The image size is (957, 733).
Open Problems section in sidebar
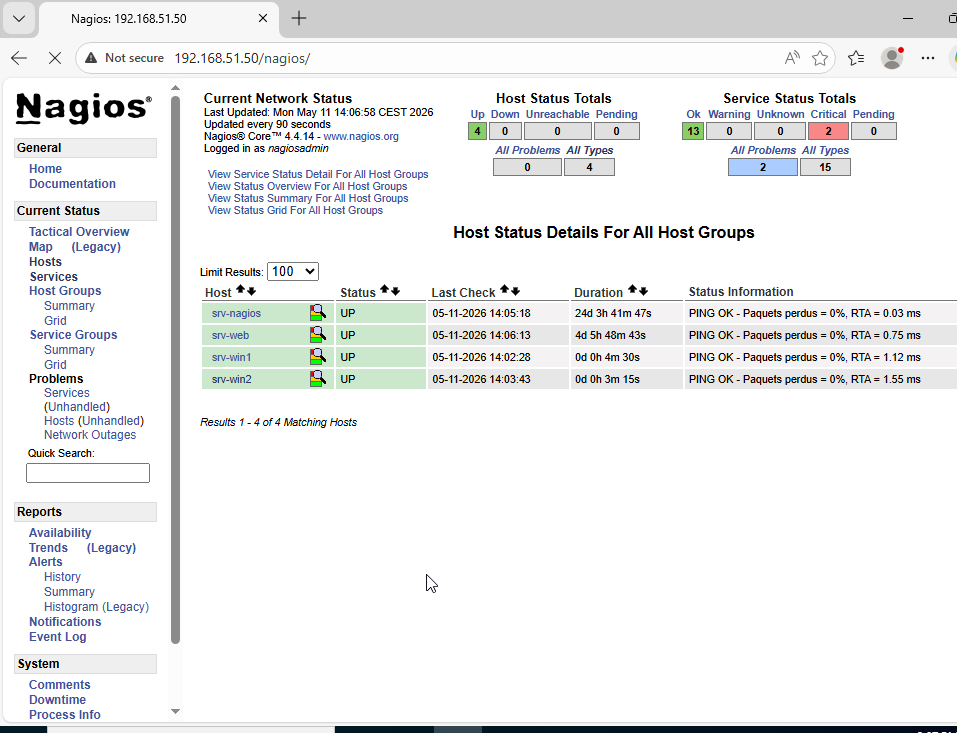click(x=56, y=379)
